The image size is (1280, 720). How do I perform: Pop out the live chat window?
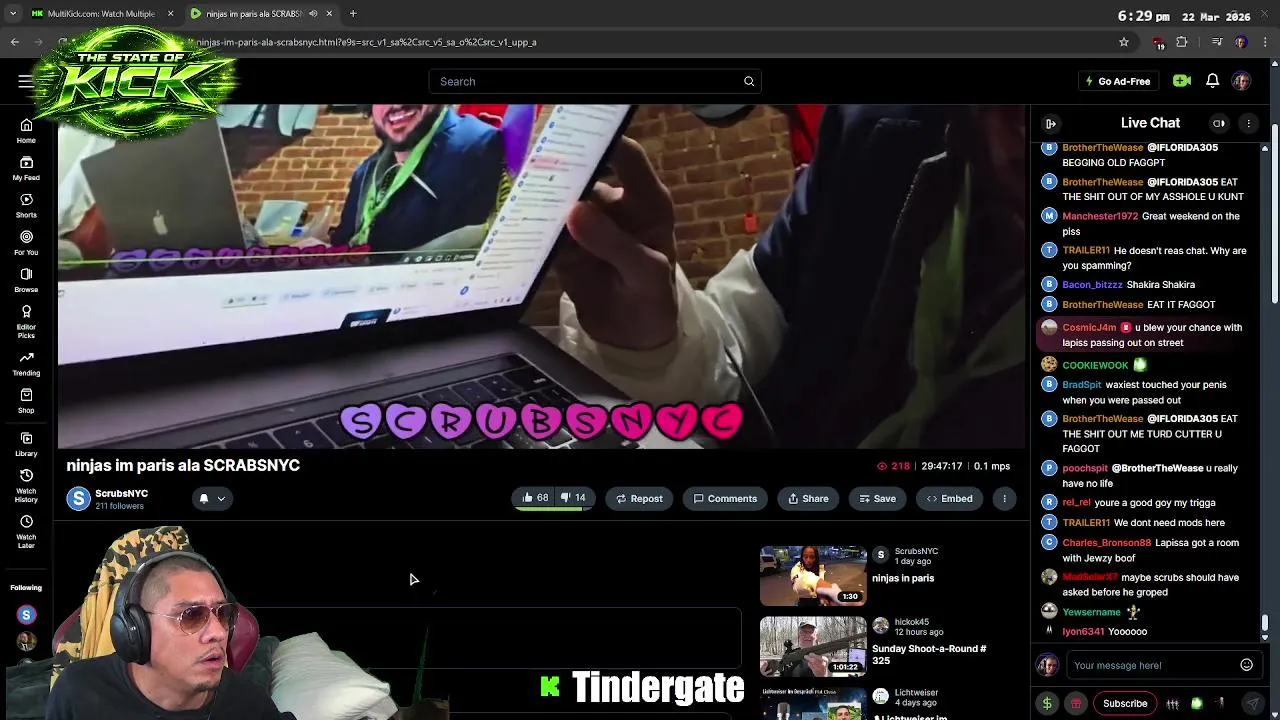click(x=1219, y=123)
